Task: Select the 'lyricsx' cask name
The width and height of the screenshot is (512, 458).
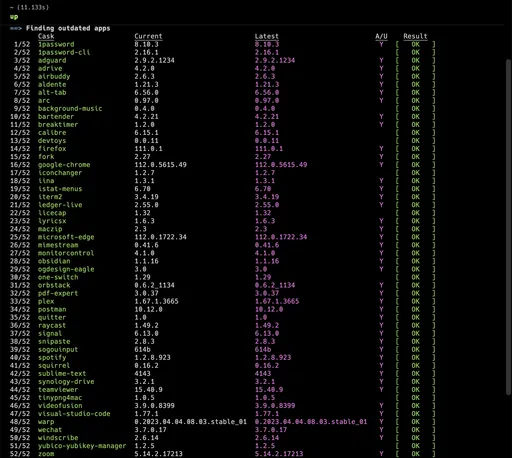Action: [52, 221]
